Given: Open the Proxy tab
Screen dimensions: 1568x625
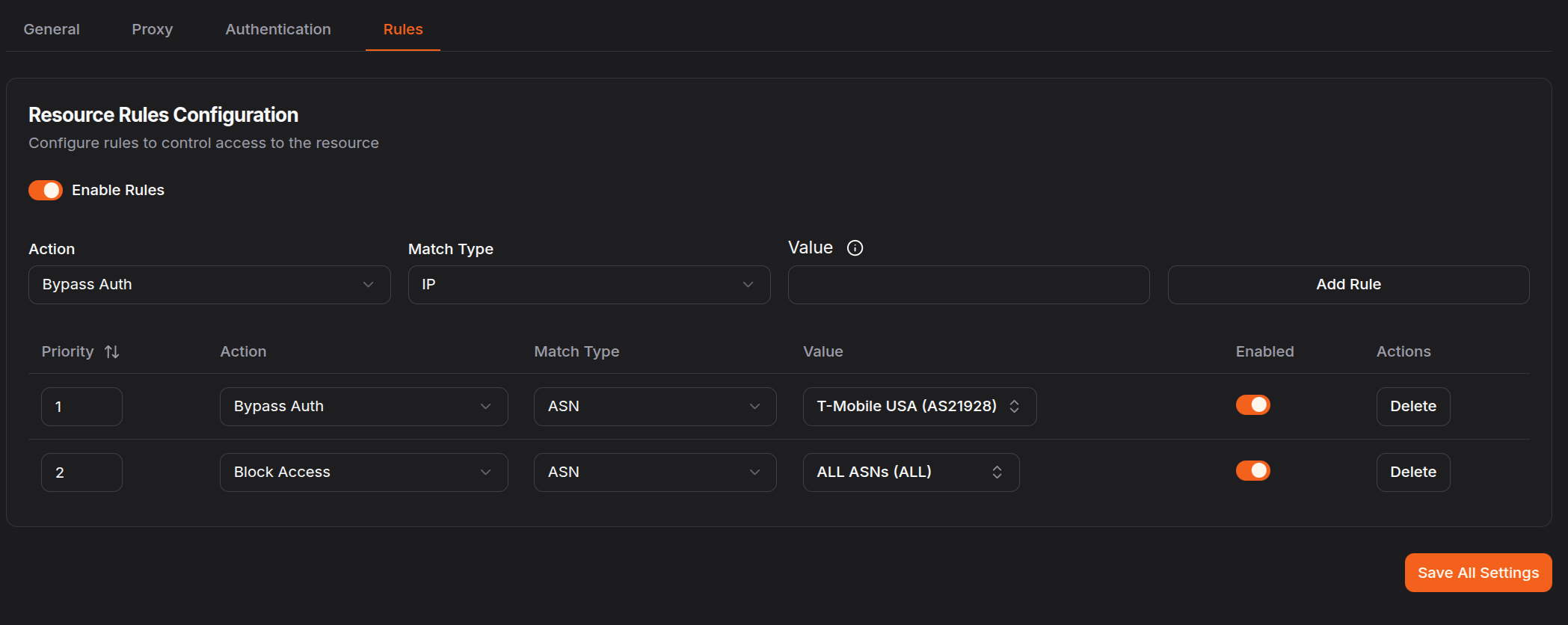Looking at the screenshot, I should click(x=153, y=29).
